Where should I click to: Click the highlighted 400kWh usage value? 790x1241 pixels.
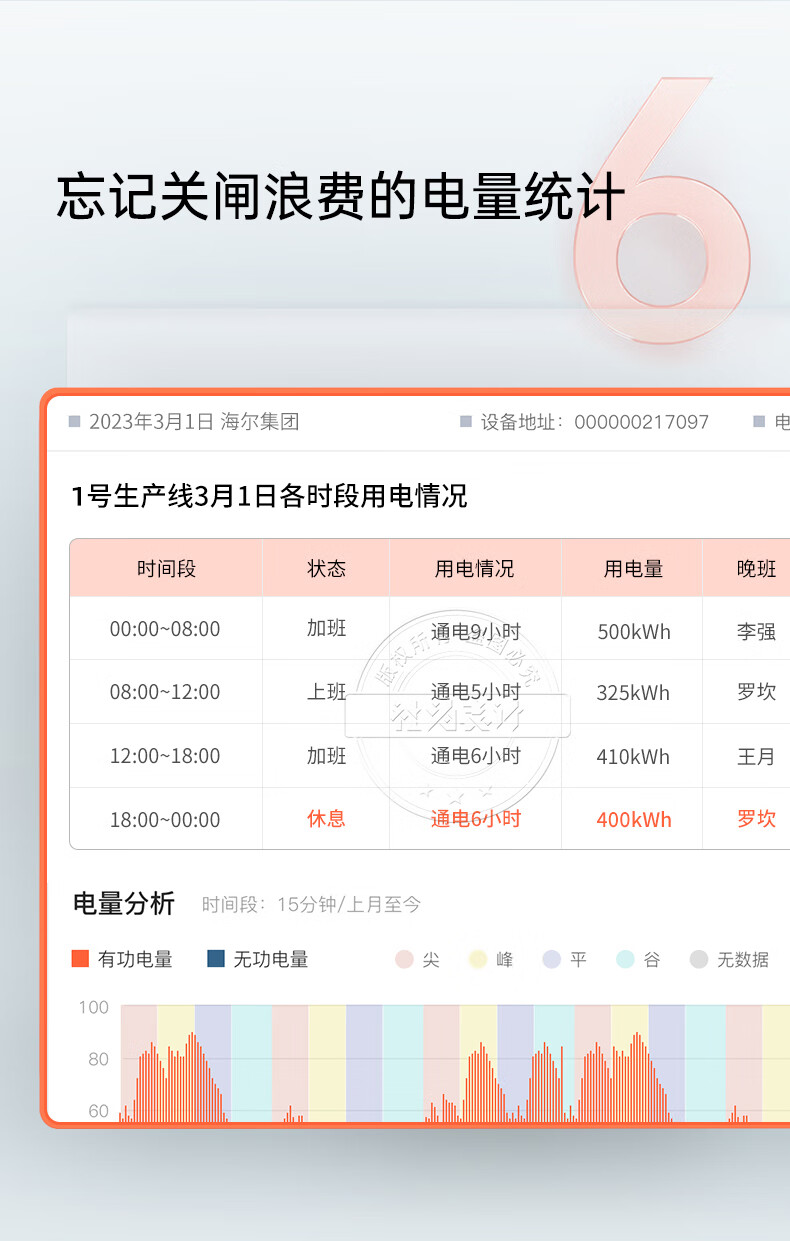(x=633, y=820)
